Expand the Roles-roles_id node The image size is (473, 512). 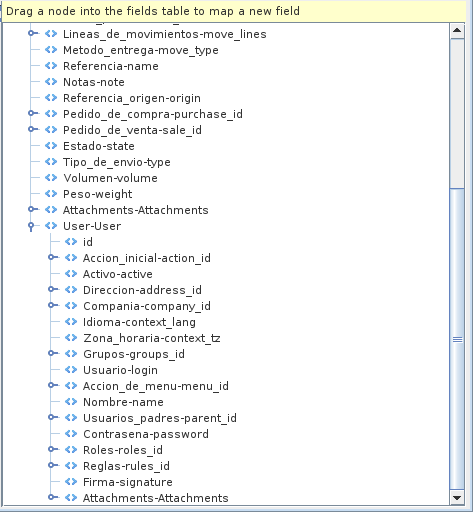pyautogui.click(x=52, y=449)
